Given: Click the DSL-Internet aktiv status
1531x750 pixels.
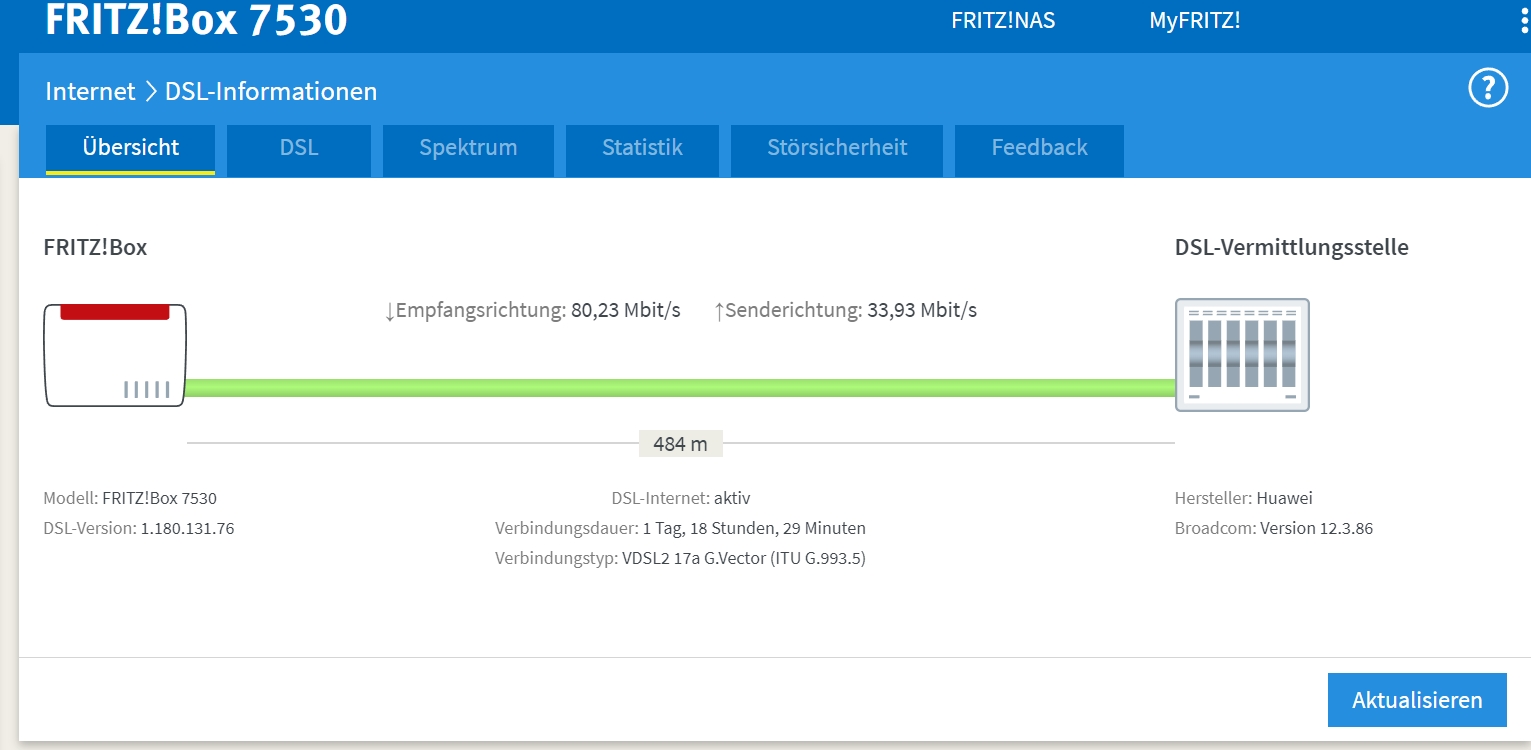Looking at the screenshot, I should [x=681, y=498].
